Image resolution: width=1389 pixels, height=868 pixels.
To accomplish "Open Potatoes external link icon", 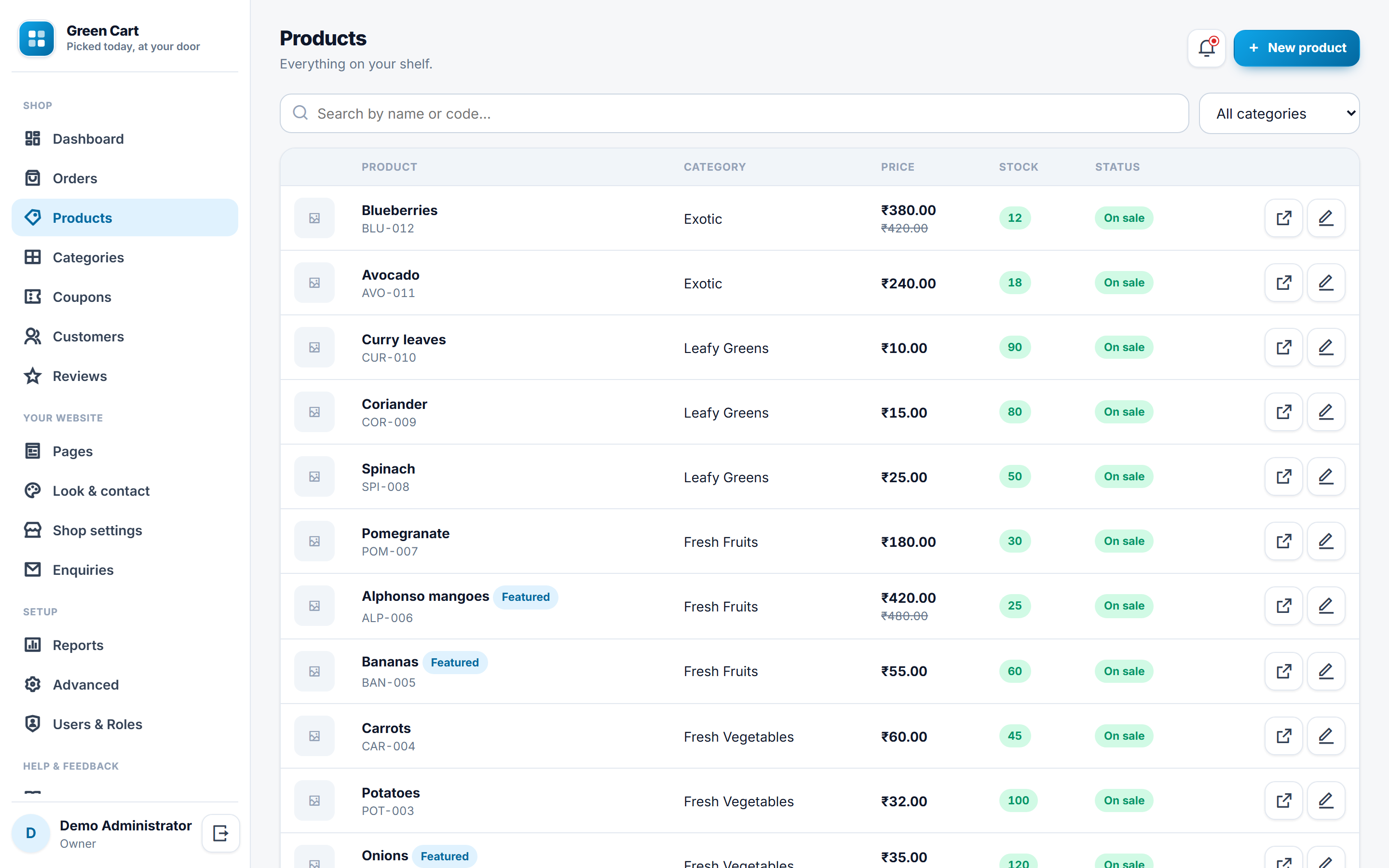I will tap(1283, 800).
